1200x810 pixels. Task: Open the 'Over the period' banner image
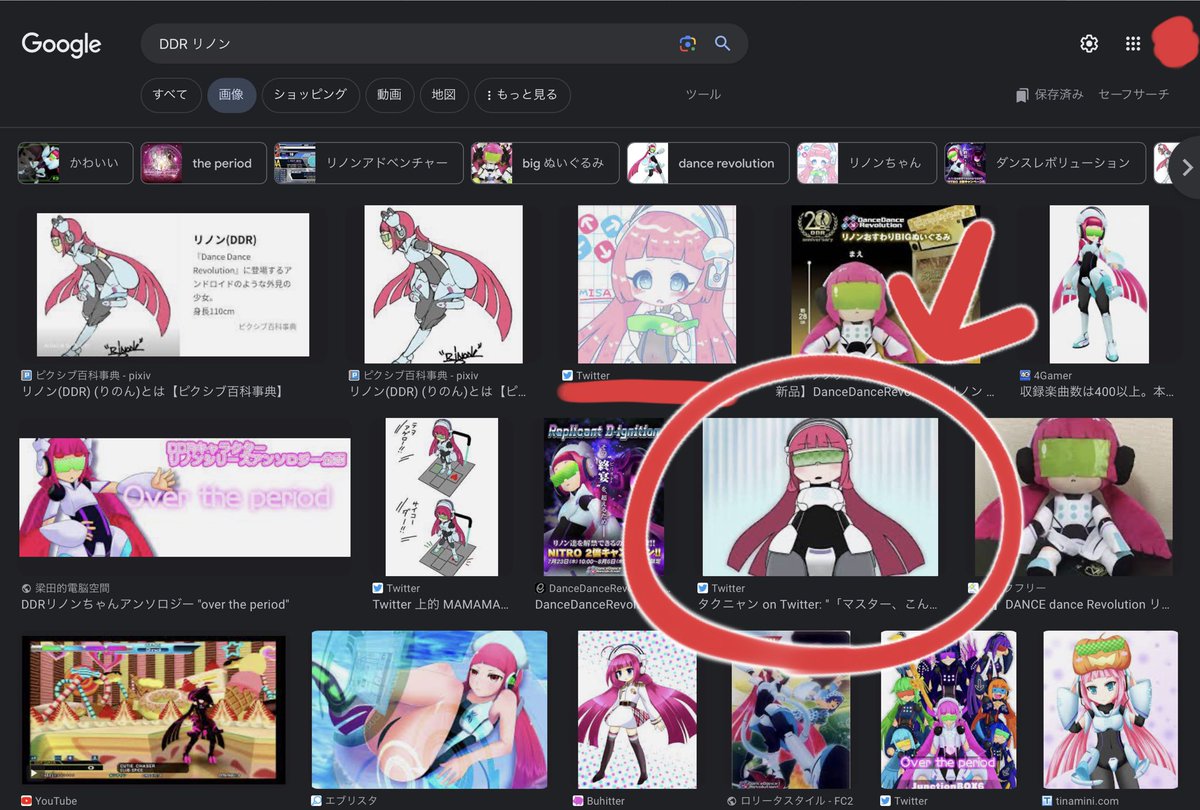[185, 497]
